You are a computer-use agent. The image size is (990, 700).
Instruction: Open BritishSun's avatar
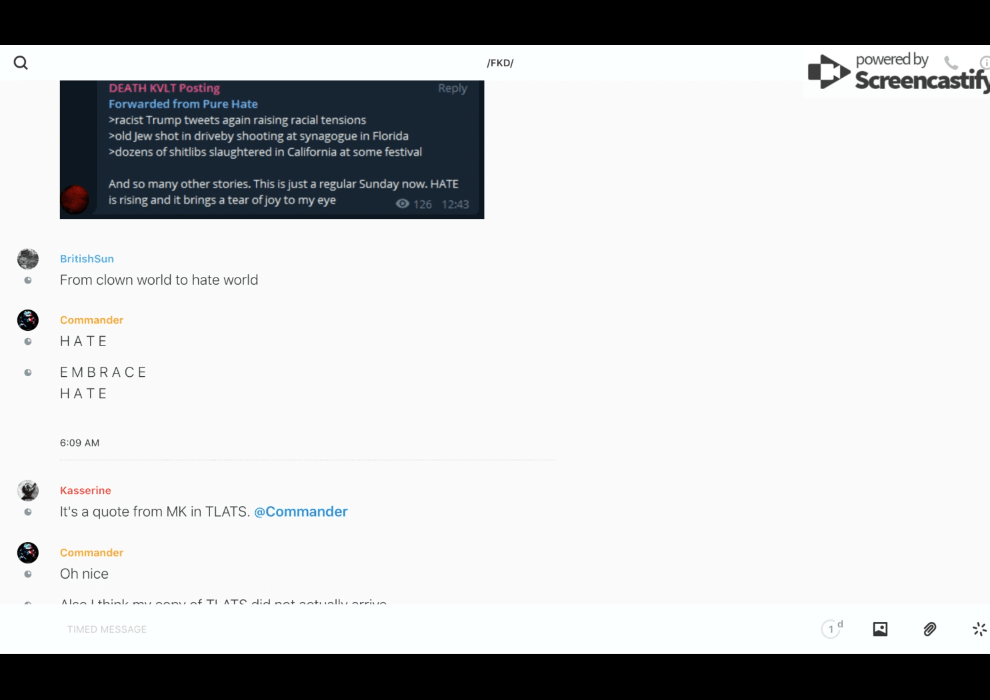[28, 259]
